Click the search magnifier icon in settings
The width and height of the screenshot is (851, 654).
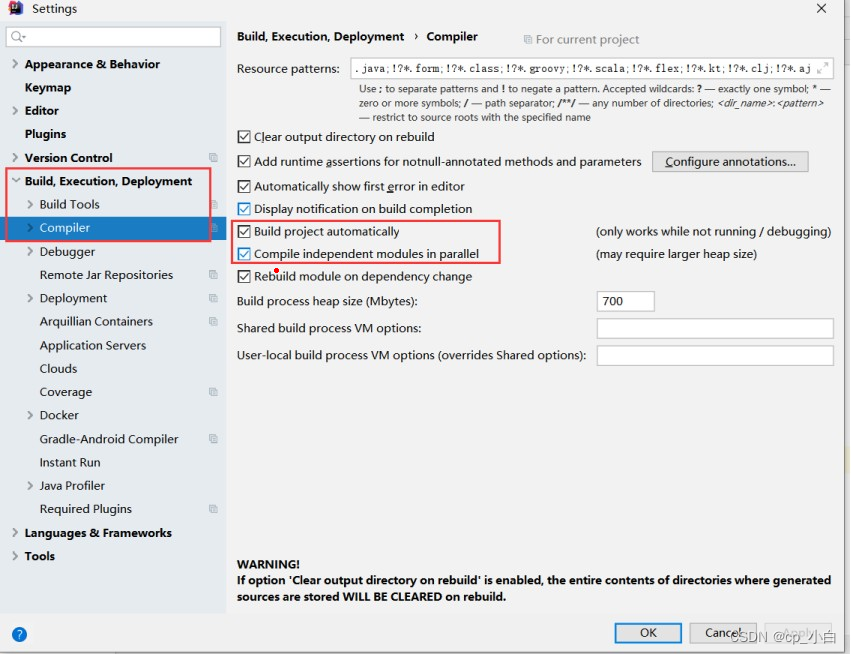17,36
